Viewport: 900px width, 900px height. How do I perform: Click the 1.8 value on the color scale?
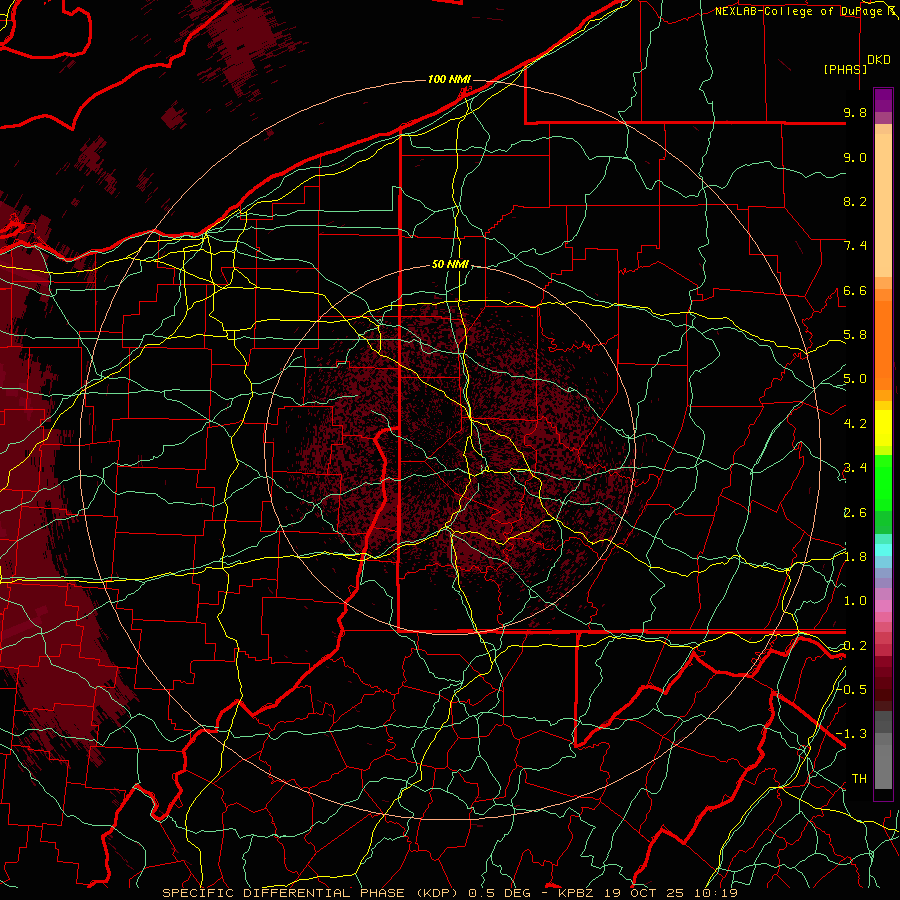point(855,557)
